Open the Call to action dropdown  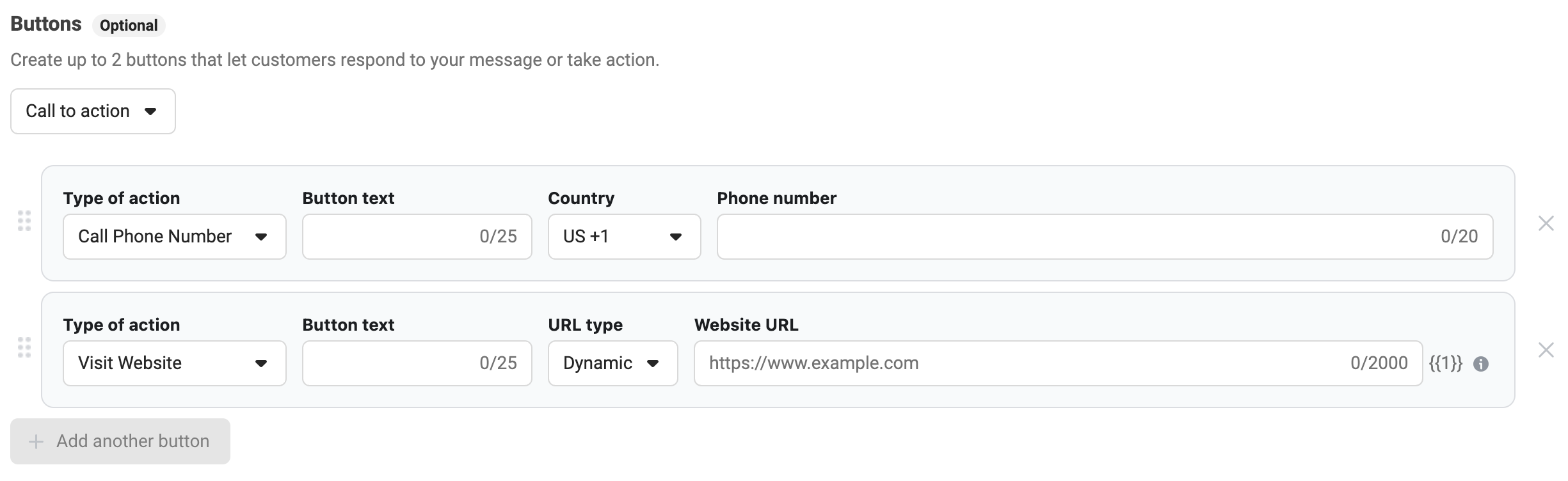pyautogui.click(x=93, y=111)
